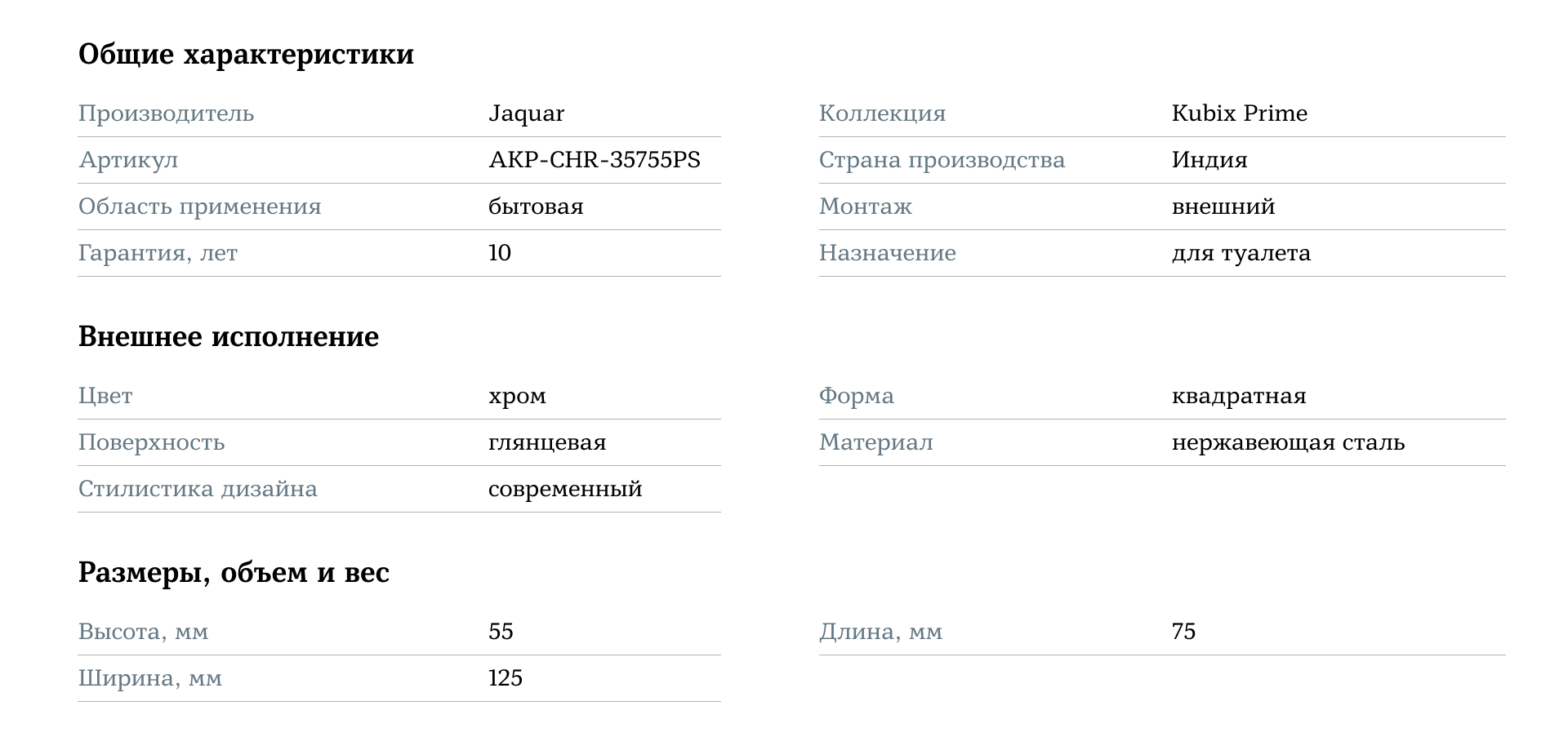
Task: Click the width value 125
Action: pos(505,678)
